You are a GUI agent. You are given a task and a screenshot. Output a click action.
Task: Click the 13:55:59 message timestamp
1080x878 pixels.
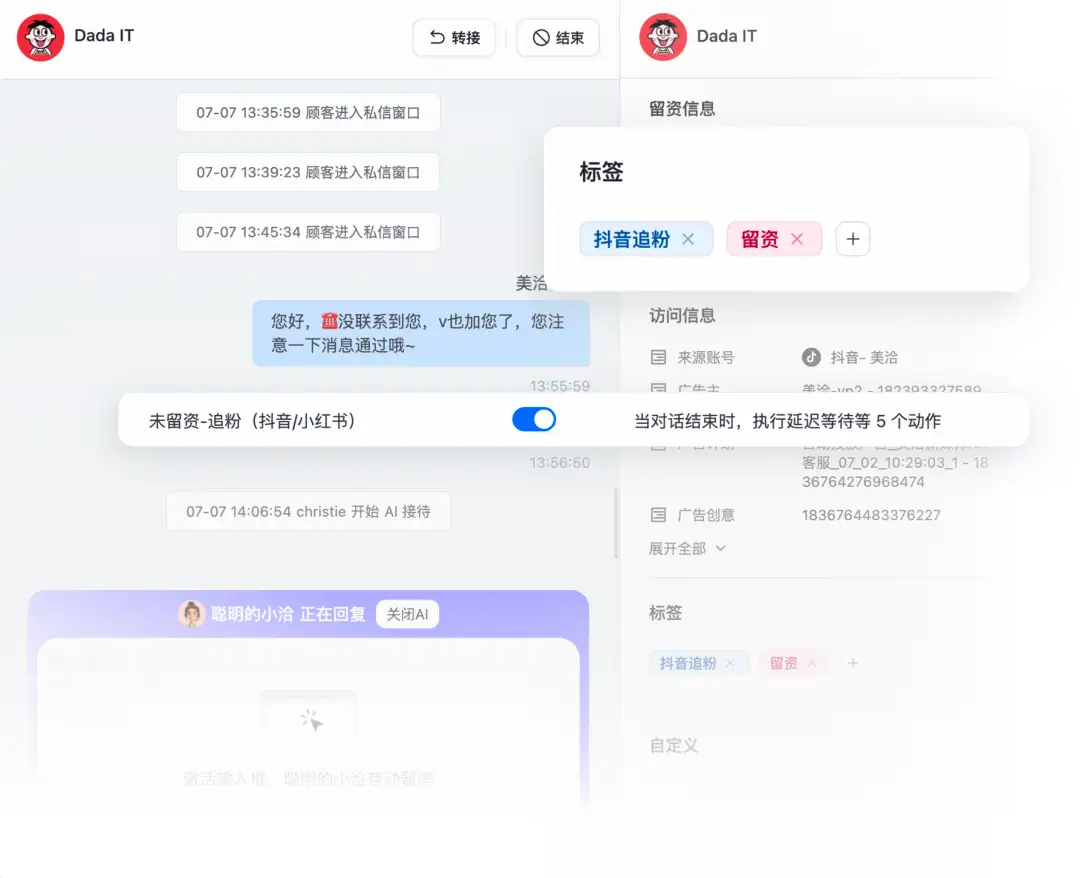559,386
